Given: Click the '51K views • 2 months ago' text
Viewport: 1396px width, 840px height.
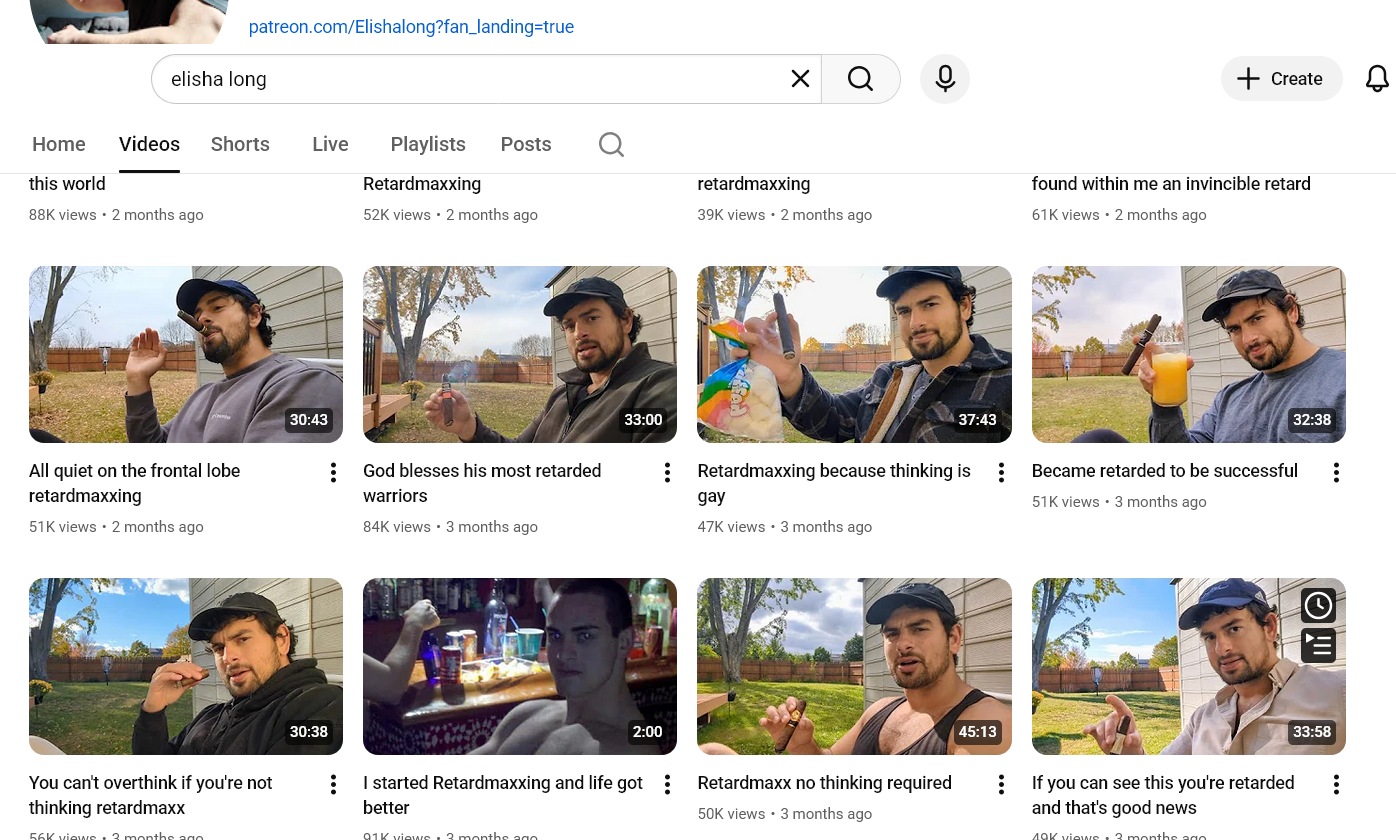Looking at the screenshot, I should pyautogui.click(x=116, y=527).
